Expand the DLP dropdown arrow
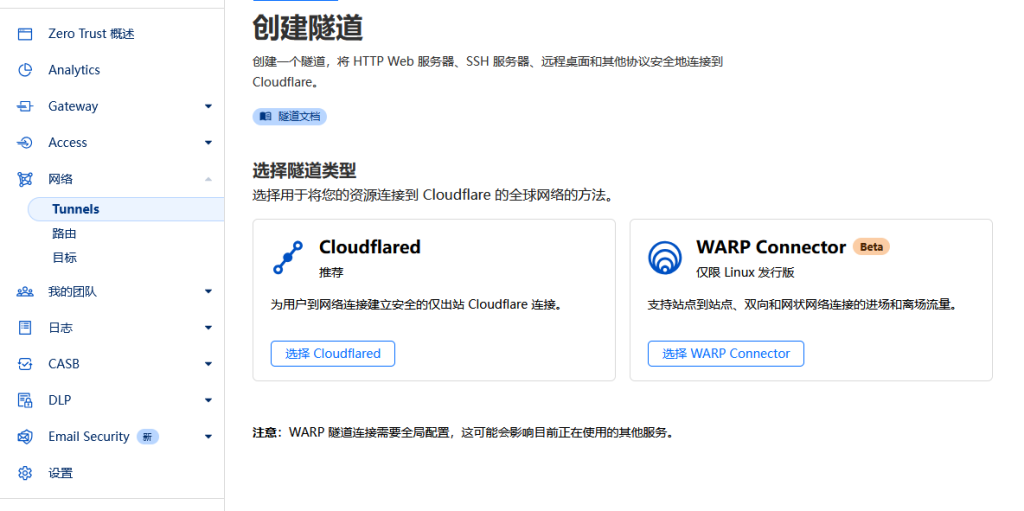Viewport: 1024px width, 511px height. pyautogui.click(x=208, y=400)
